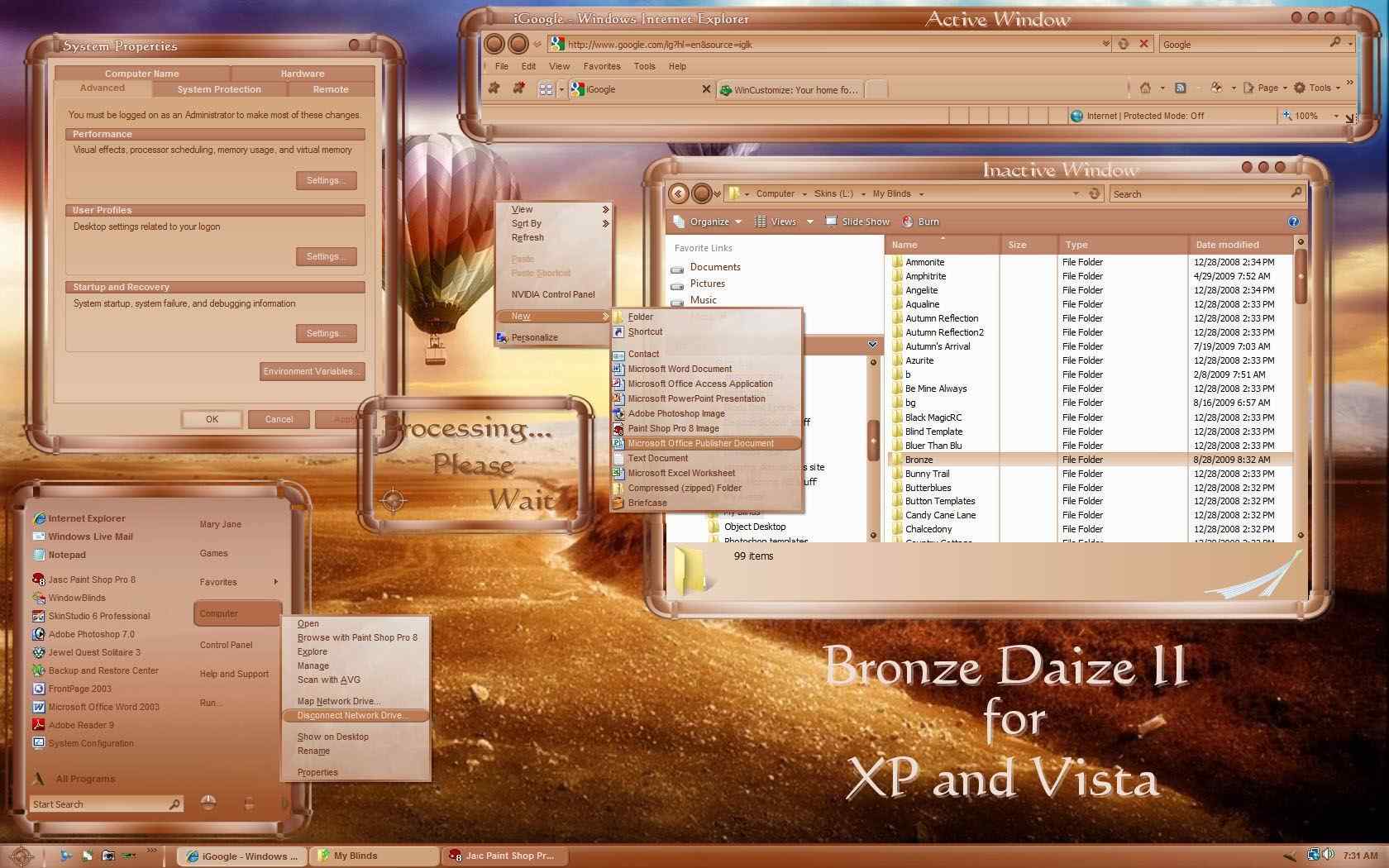Click the Object Desktop folder in tree
Screen dimensions: 1389x868
point(755,527)
